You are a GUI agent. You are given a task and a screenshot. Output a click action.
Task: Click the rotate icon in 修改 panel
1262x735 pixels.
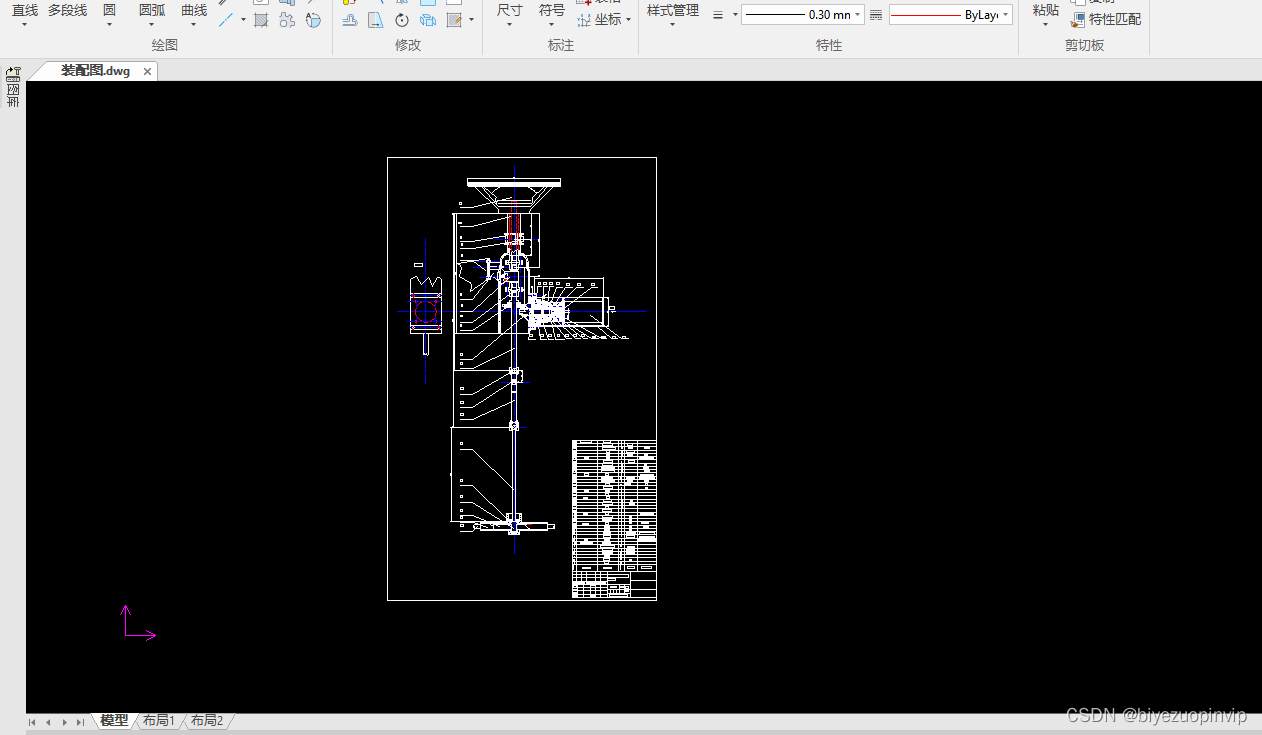402,20
